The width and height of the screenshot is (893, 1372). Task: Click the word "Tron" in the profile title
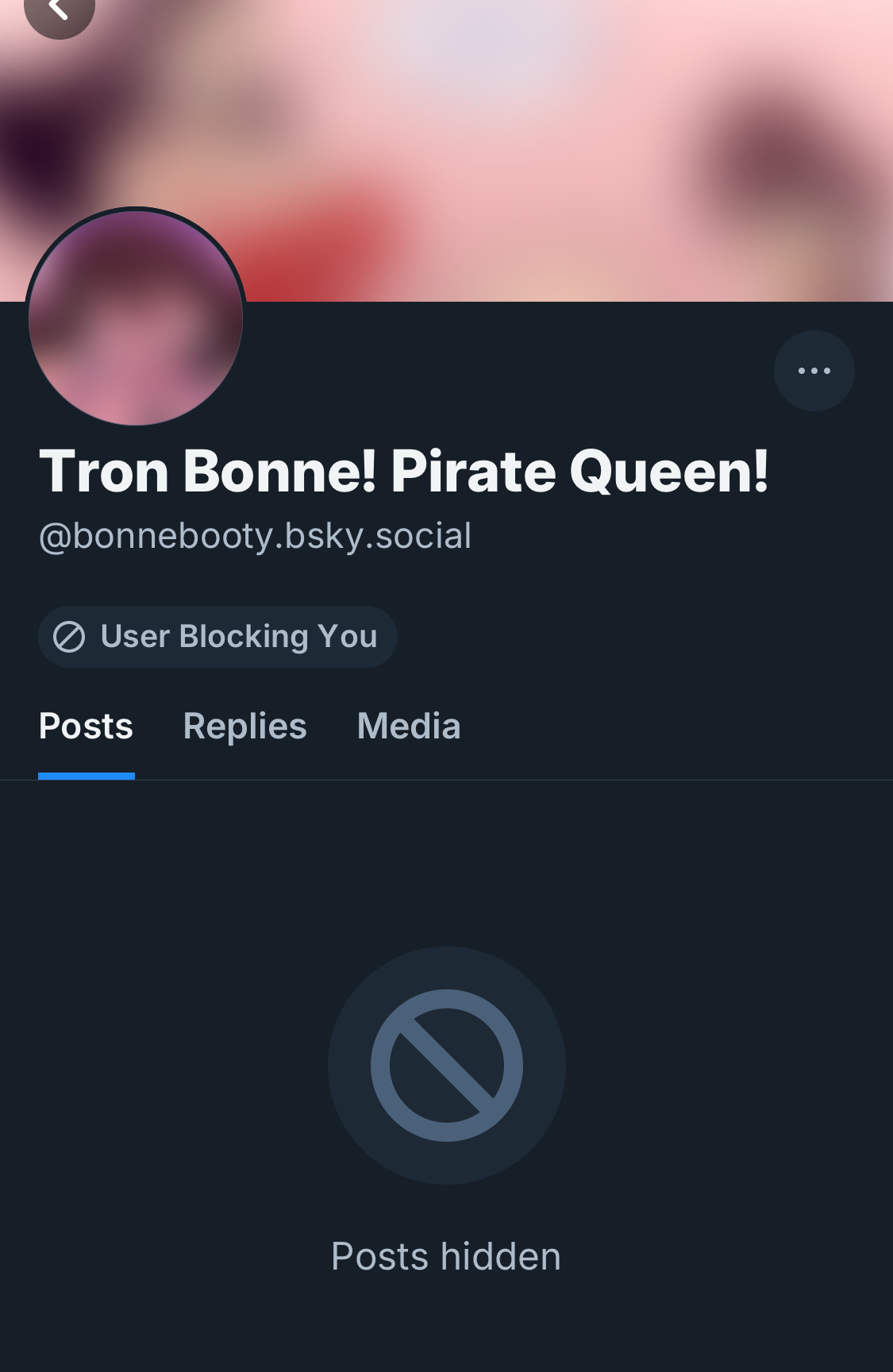click(104, 472)
